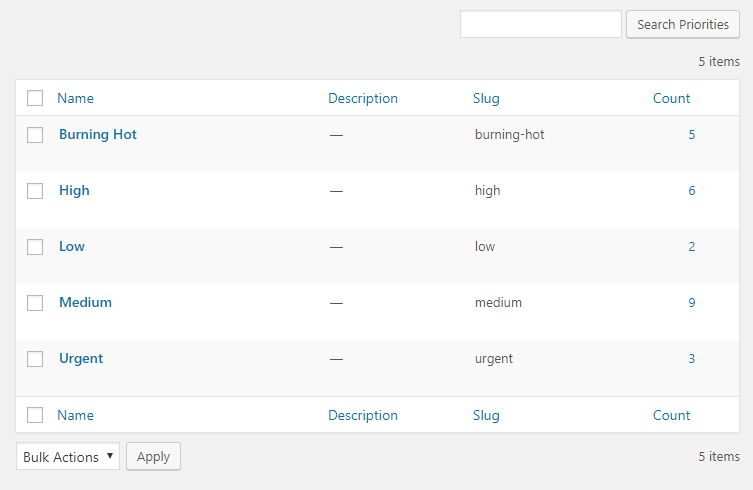Open the Bulk Actions dropdown
The width and height of the screenshot is (753, 490).
(x=67, y=457)
